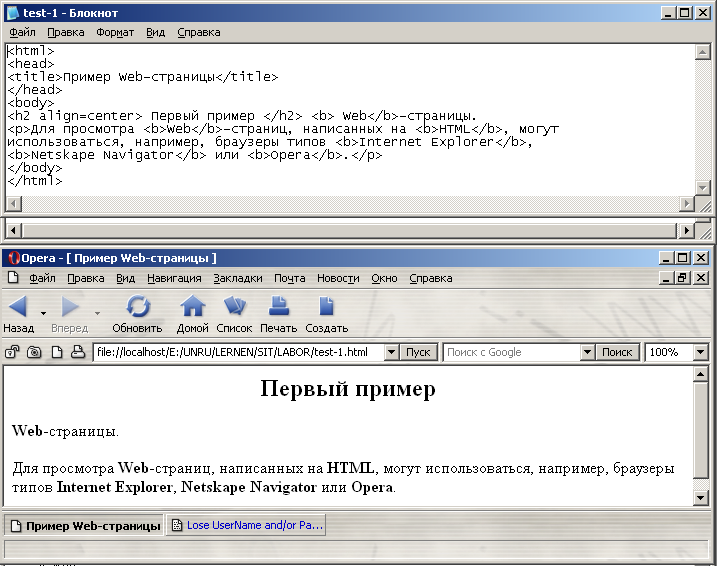This screenshot has width=717, height=566.
Task: Click the blank page icon in address toolbar
Action: pos(57,352)
